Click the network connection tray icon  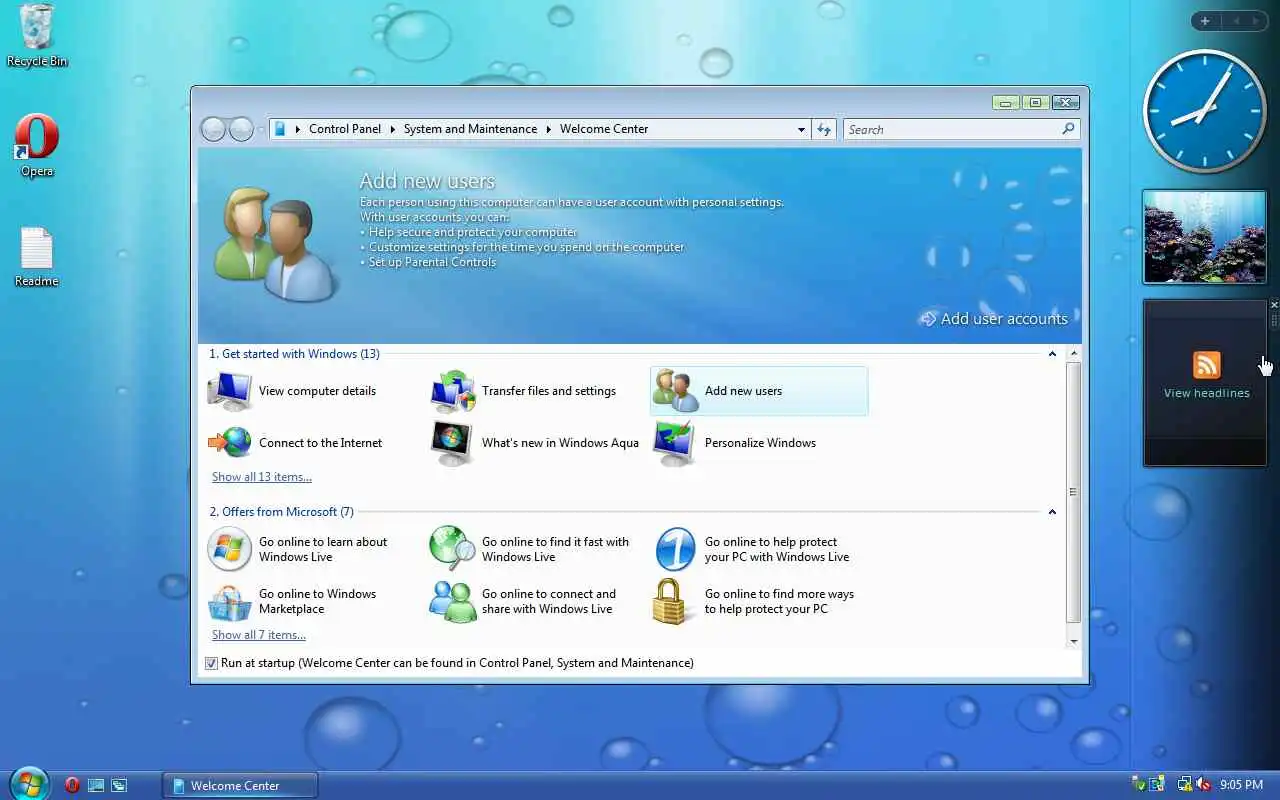pyautogui.click(x=1185, y=785)
